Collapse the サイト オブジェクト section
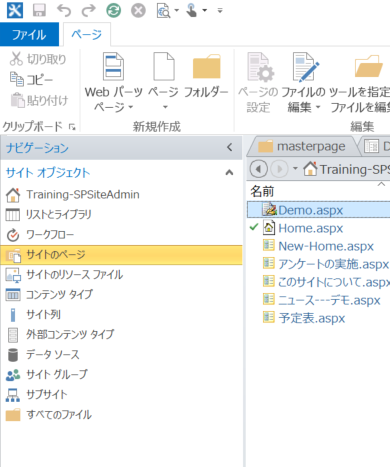This screenshot has width=390, height=467. coord(229,173)
